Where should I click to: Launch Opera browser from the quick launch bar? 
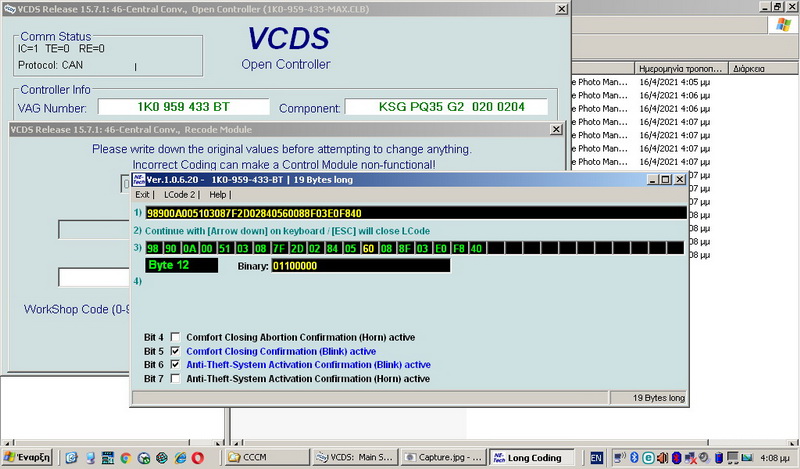coord(198,458)
